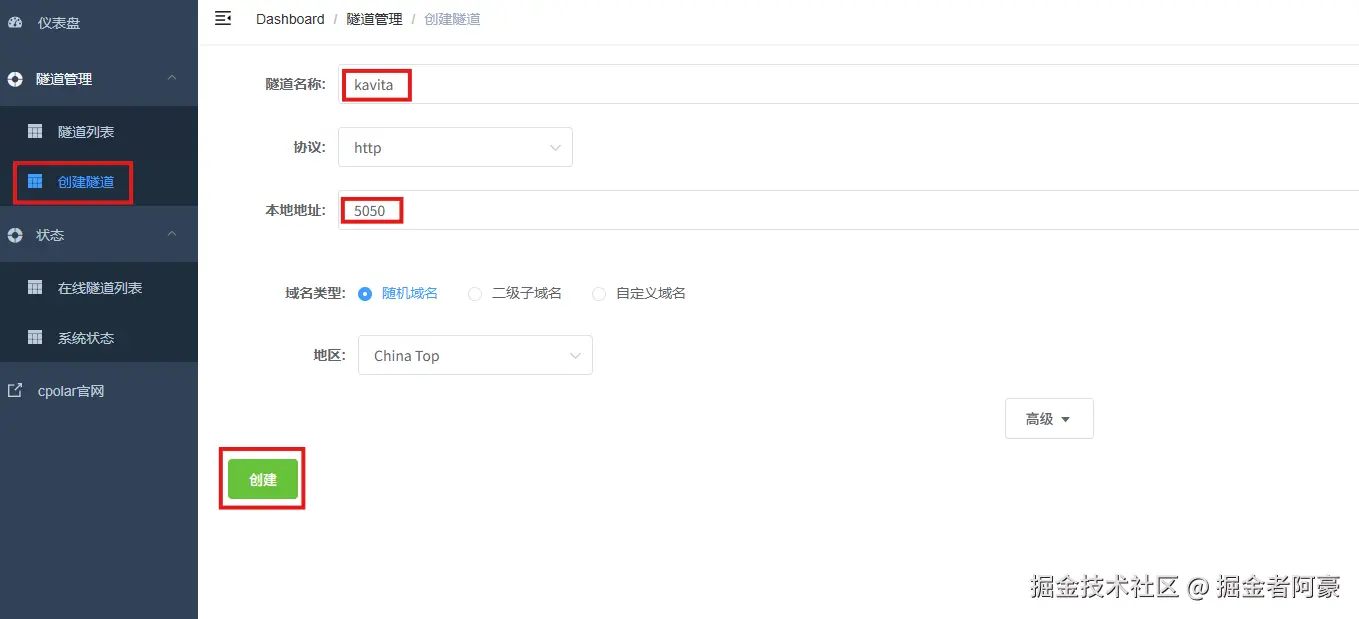Viewport: 1359px width, 619px height.
Task: Click the external link icon beside cpolar官网
Action: [x=15, y=391]
